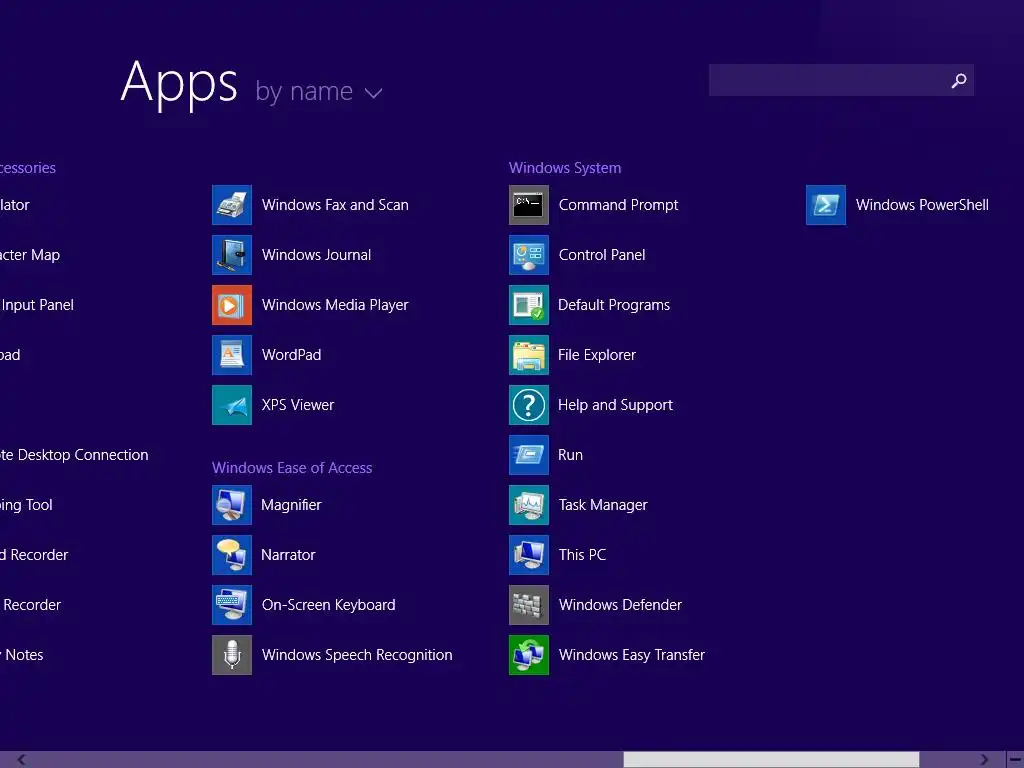Launch Windows Speech Recognition microphone icon
This screenshot has height=768, width=1024.
tap(232, 655)
